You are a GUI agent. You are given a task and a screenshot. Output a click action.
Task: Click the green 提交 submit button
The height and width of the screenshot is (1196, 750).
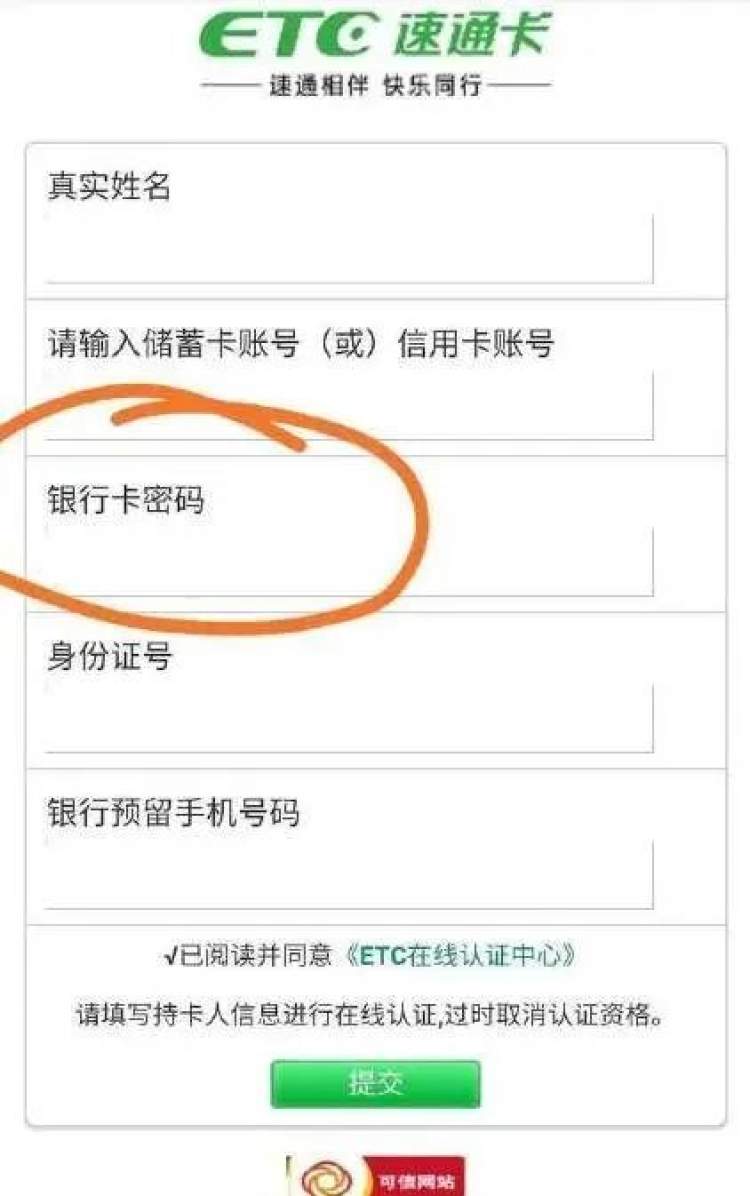375,1083
